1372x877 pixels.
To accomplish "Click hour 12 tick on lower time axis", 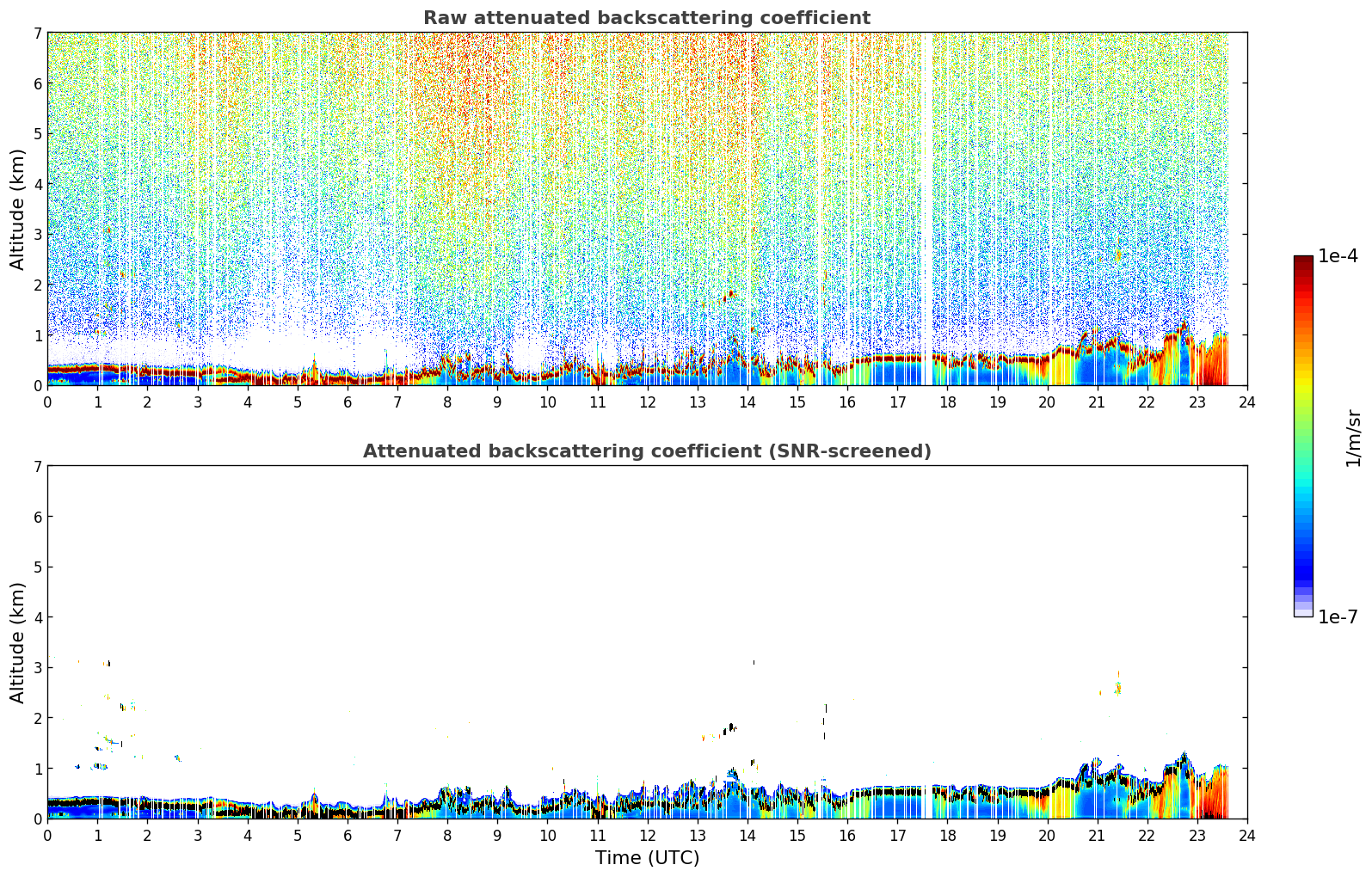I will 648,836.
